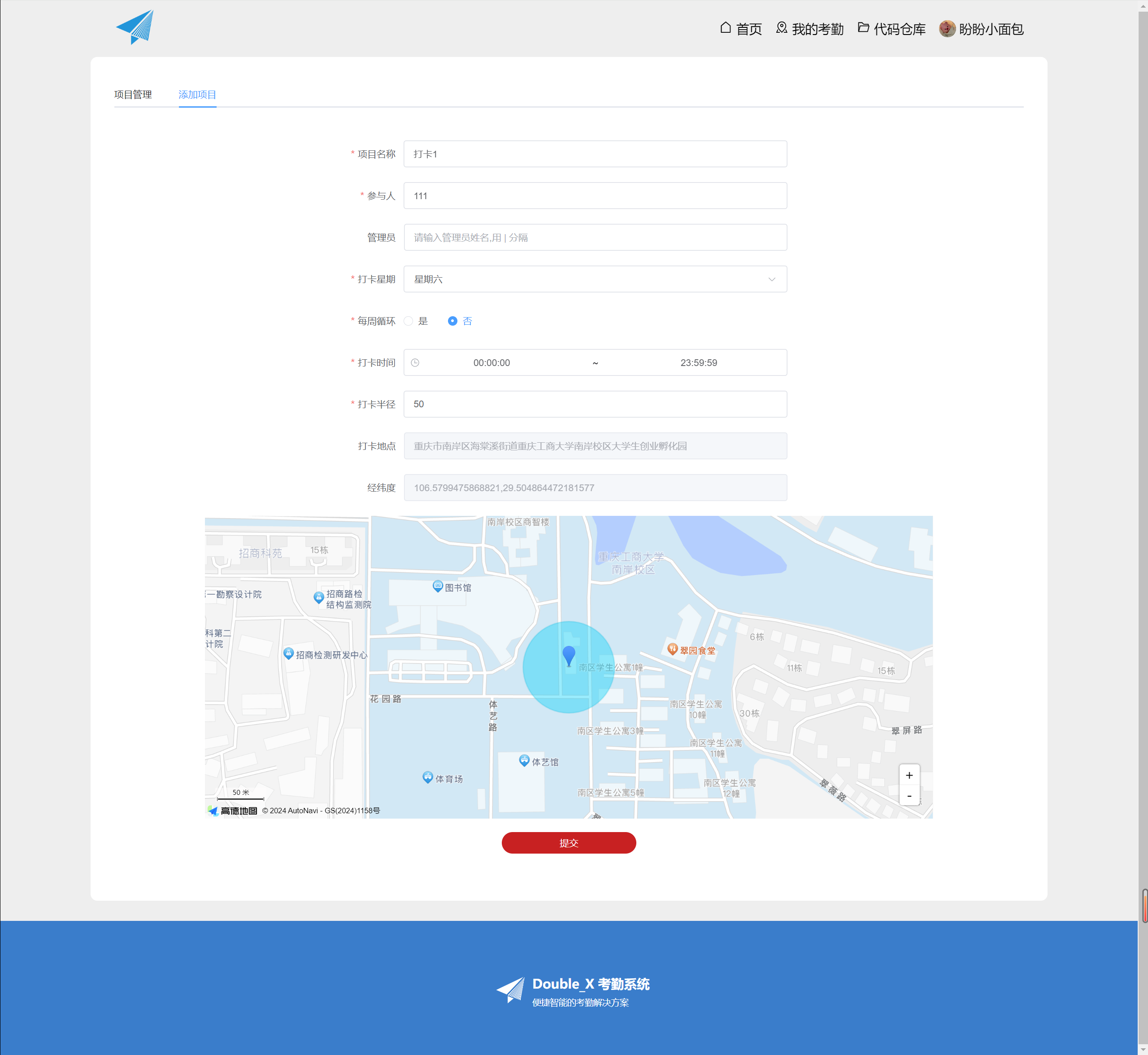Click 重庆工商大学南岸校区 map label
The height and width of the screenshot is (1055, 1148).
[x=631, y=563]
